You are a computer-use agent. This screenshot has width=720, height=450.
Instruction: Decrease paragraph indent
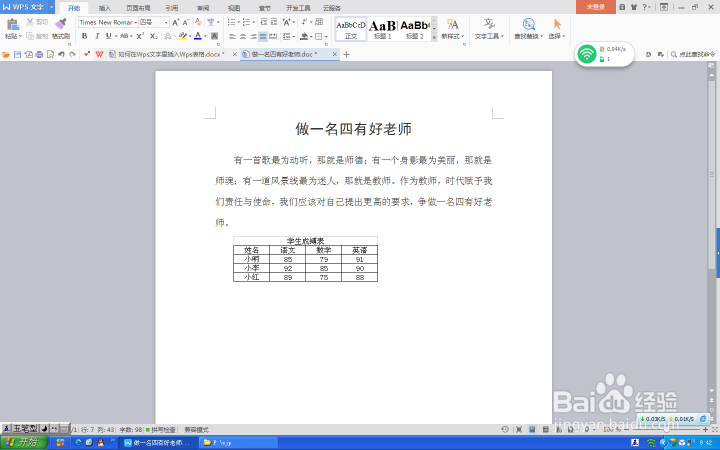[264, 22]
